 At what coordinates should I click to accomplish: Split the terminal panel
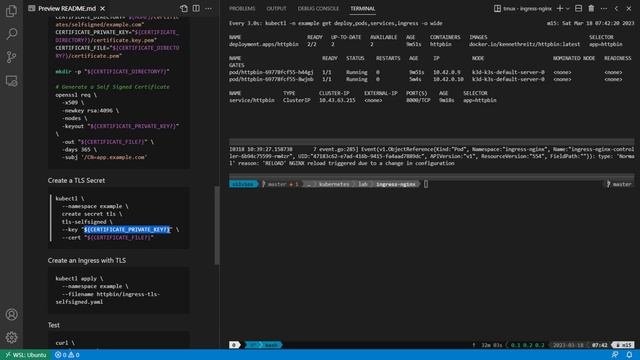tap(578, 8)
